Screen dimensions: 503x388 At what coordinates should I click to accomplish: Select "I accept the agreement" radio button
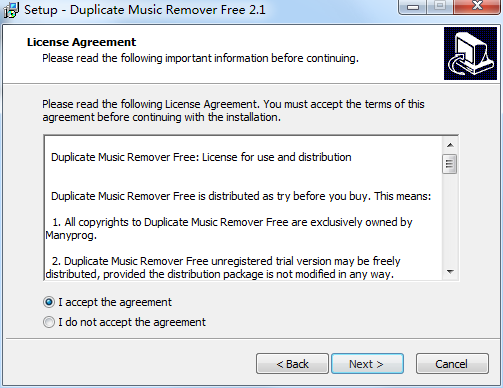[x=49, y=302]
